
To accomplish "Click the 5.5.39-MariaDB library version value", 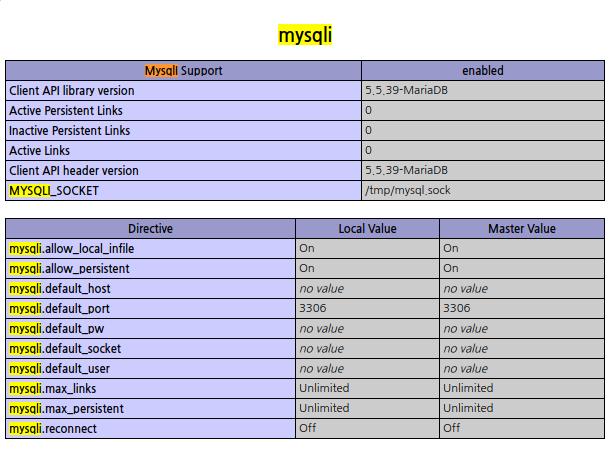I will coord(406,90).
